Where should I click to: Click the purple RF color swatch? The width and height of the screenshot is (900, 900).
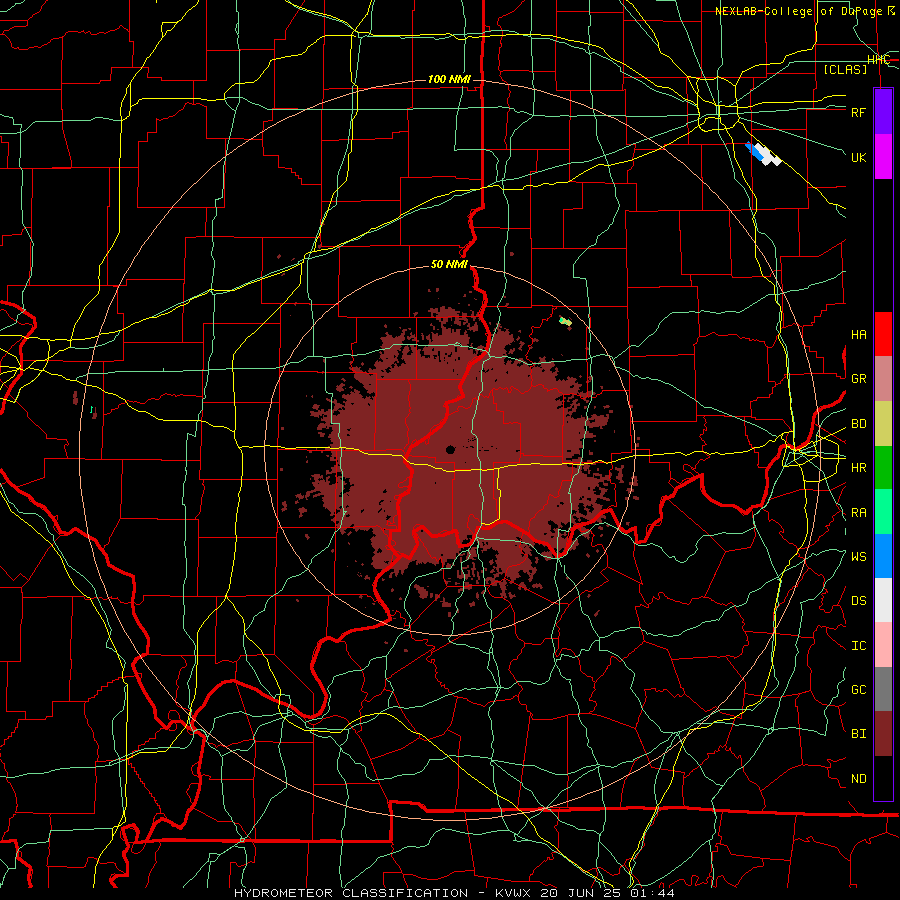pyautogui.click(x=883, y=112)
